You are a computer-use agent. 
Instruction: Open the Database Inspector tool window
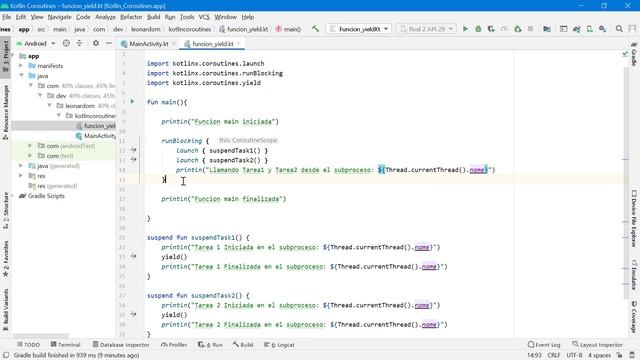[121, 344]
